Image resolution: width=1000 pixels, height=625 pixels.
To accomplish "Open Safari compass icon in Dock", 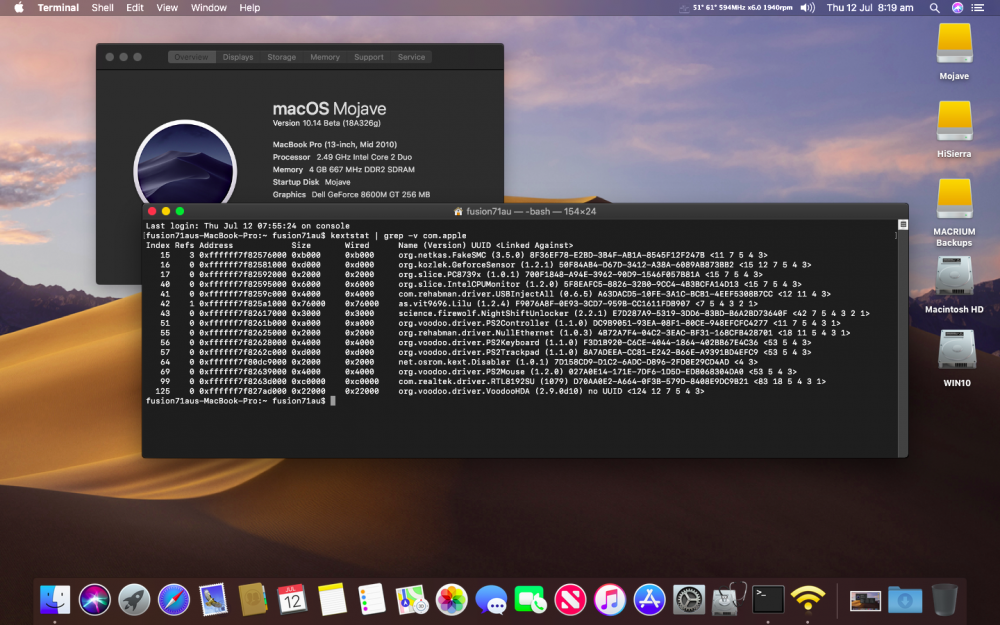I will coord(173,600).
